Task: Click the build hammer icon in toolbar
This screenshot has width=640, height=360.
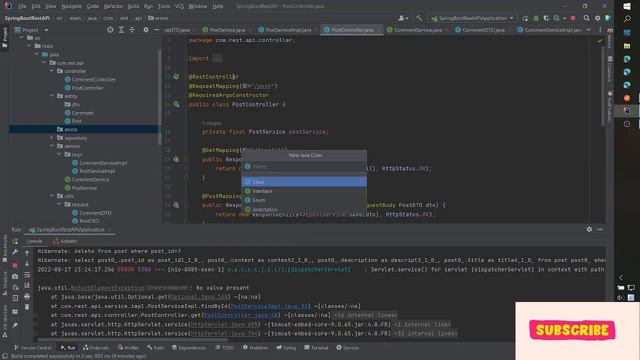Action: click(419, 18)
